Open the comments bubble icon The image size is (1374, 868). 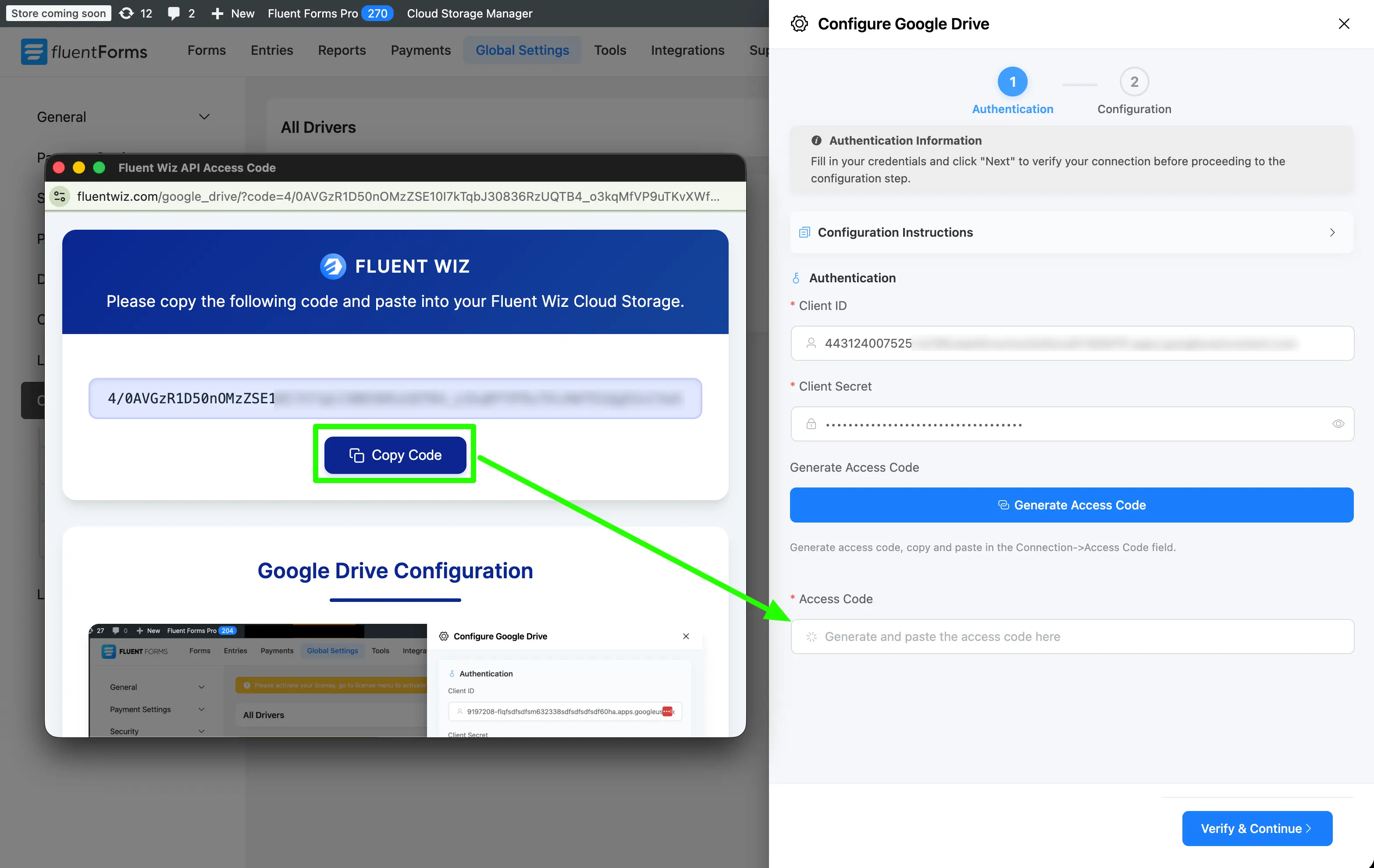coord(174,13)
